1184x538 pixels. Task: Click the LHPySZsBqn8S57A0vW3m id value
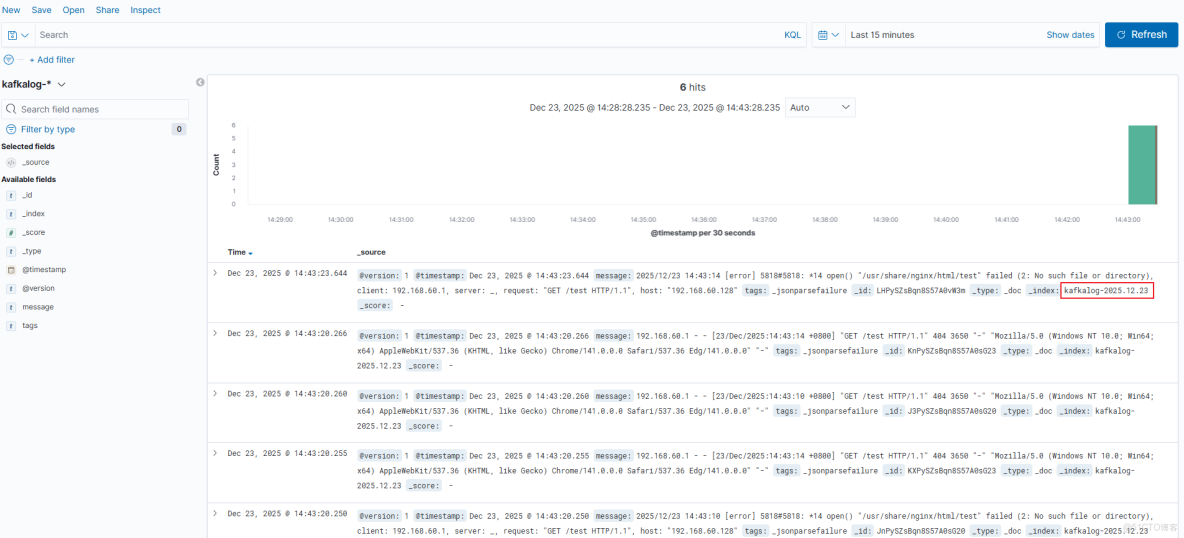click(920, 291)
